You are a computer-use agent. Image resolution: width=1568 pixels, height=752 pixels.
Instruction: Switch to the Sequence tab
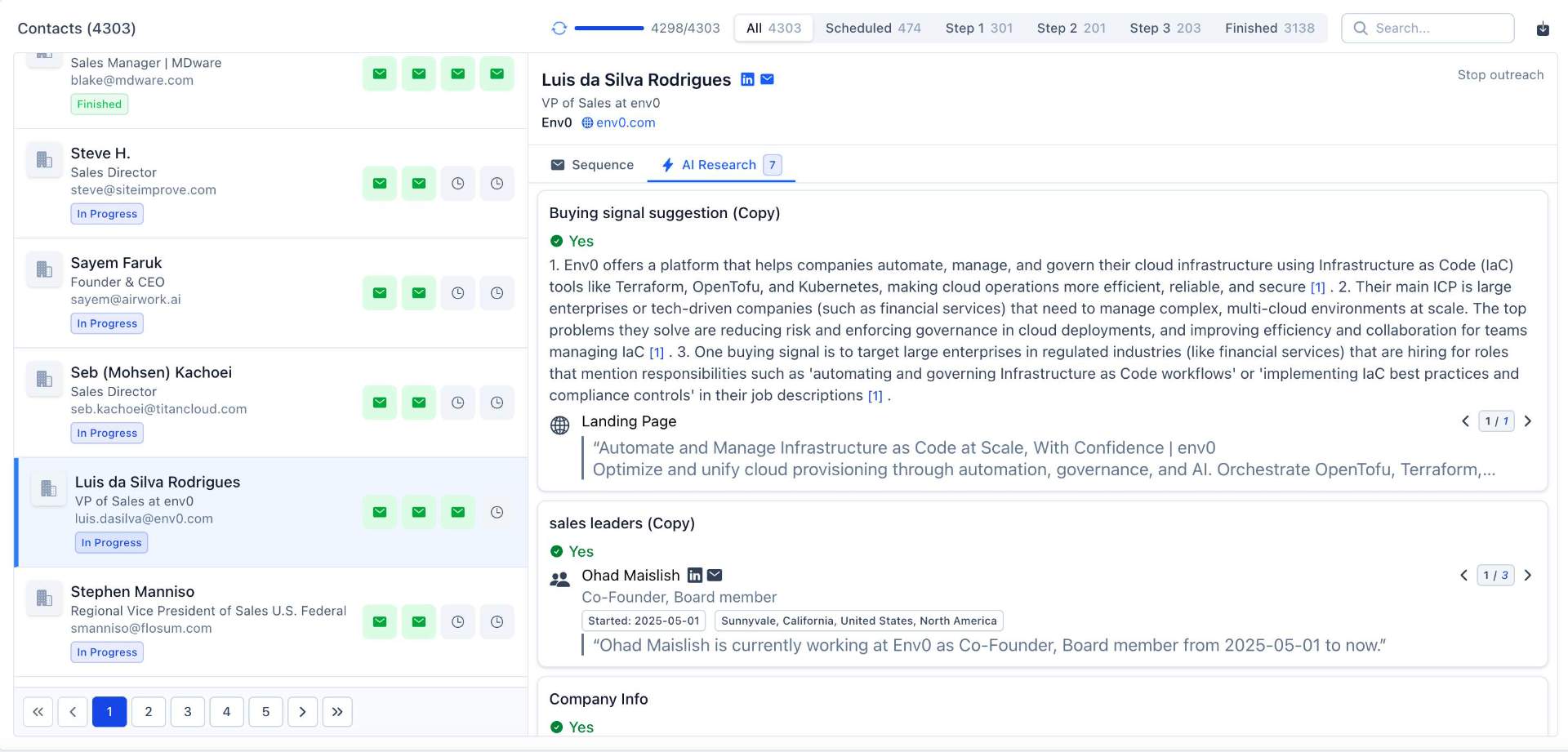592,165
